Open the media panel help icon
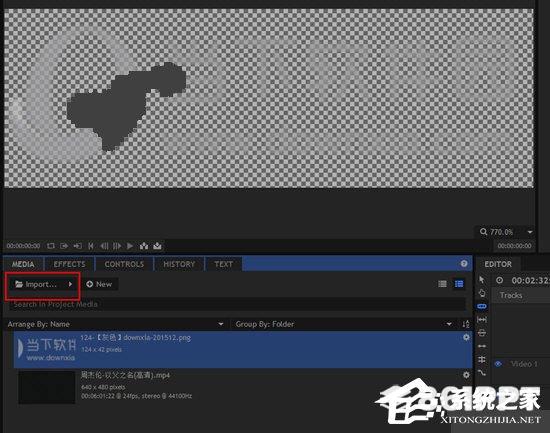 [464, 264]
